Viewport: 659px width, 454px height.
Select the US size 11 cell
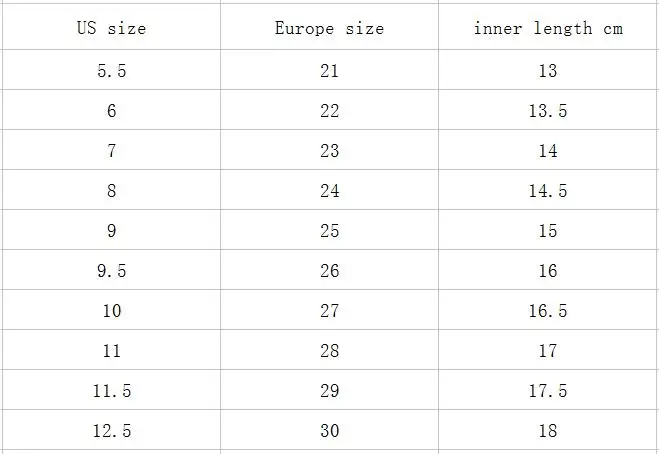click(111, 350)
